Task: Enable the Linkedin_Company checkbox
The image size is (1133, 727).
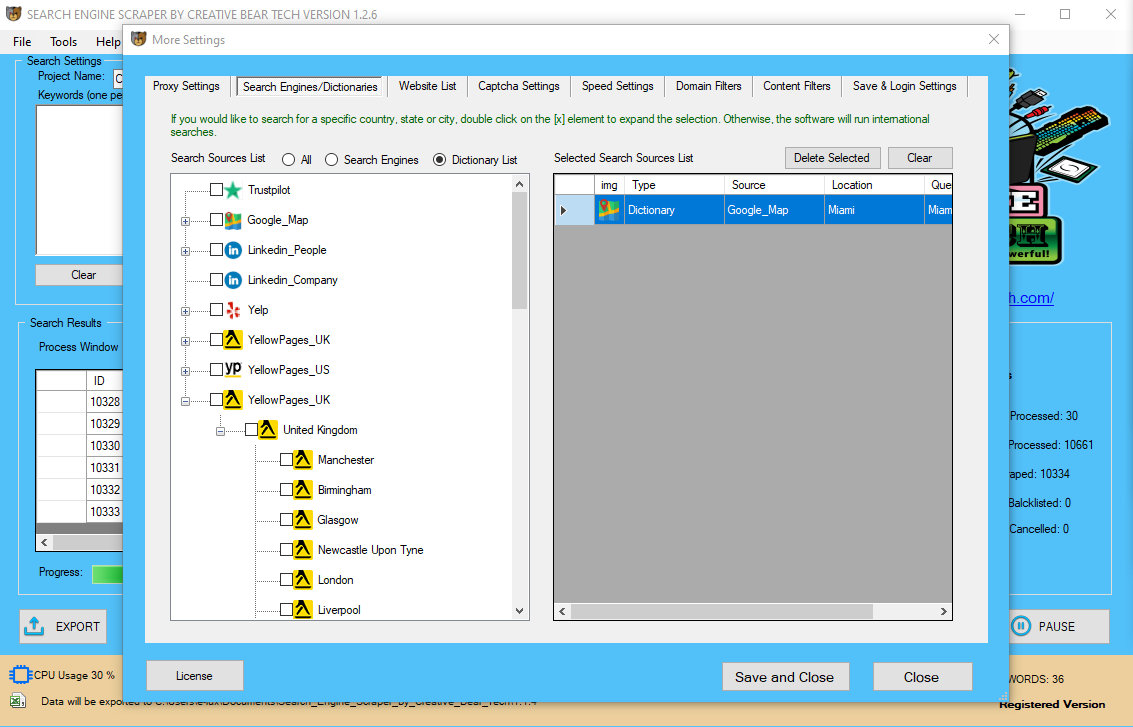Action: coord(216,280)
